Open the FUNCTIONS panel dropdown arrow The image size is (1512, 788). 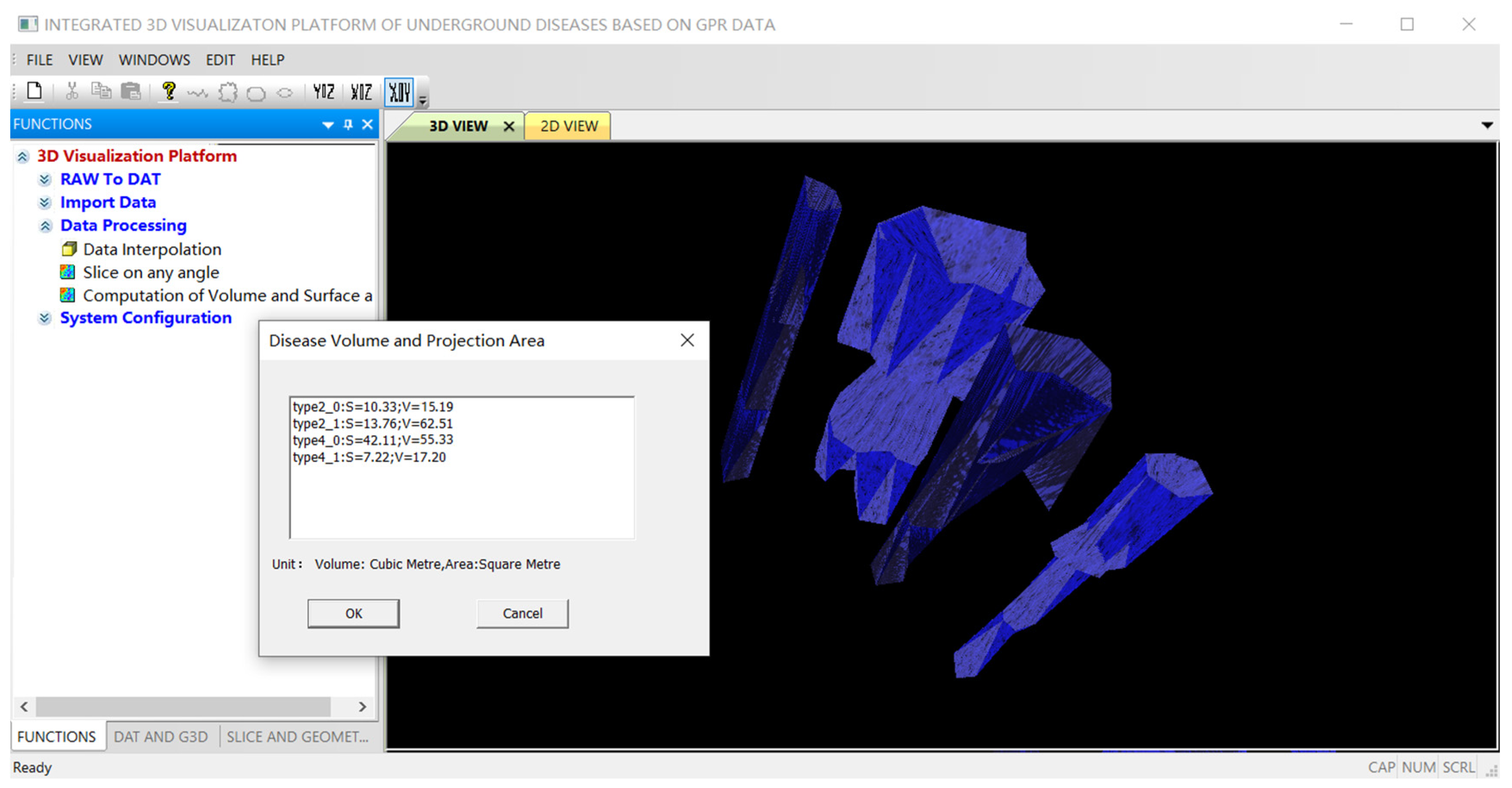pyautogui.click(x=328, y=124)
